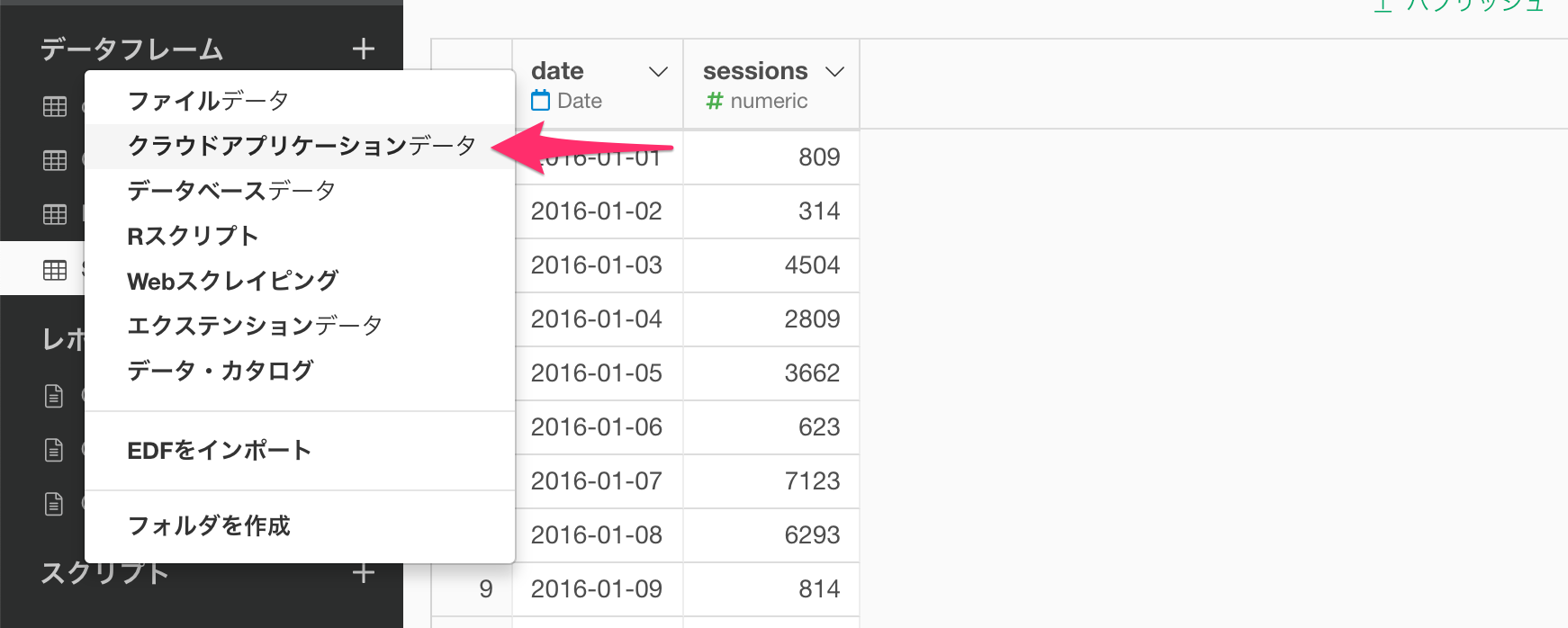The height and width of the screenshot is (628, 1568).
Task: Select the first data frame table icon
Action: (x=55, y=106)
